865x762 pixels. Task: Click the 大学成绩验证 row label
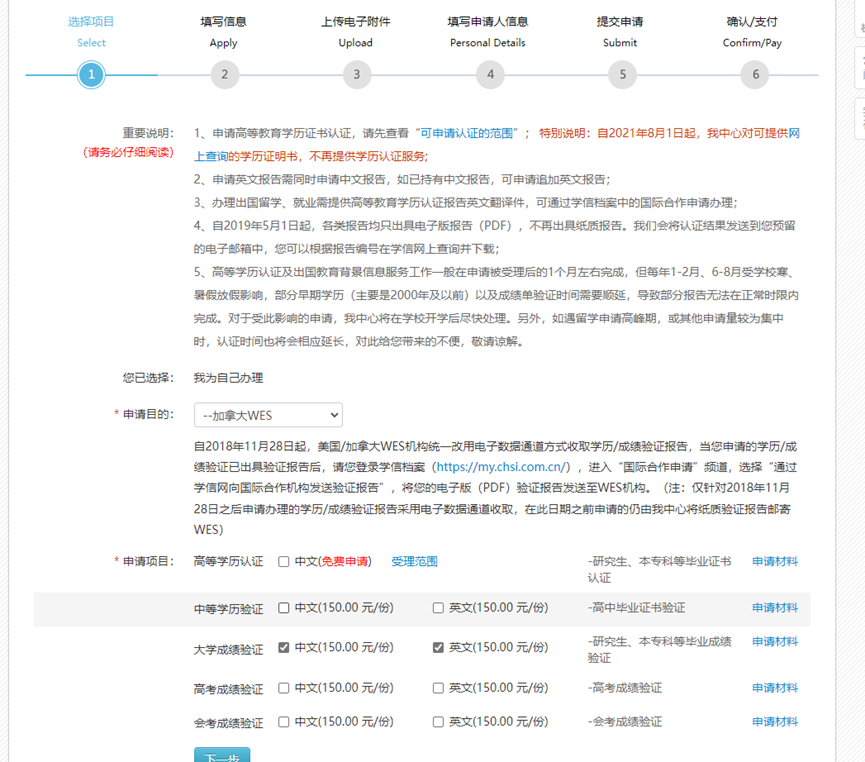(x=228, y=650)
